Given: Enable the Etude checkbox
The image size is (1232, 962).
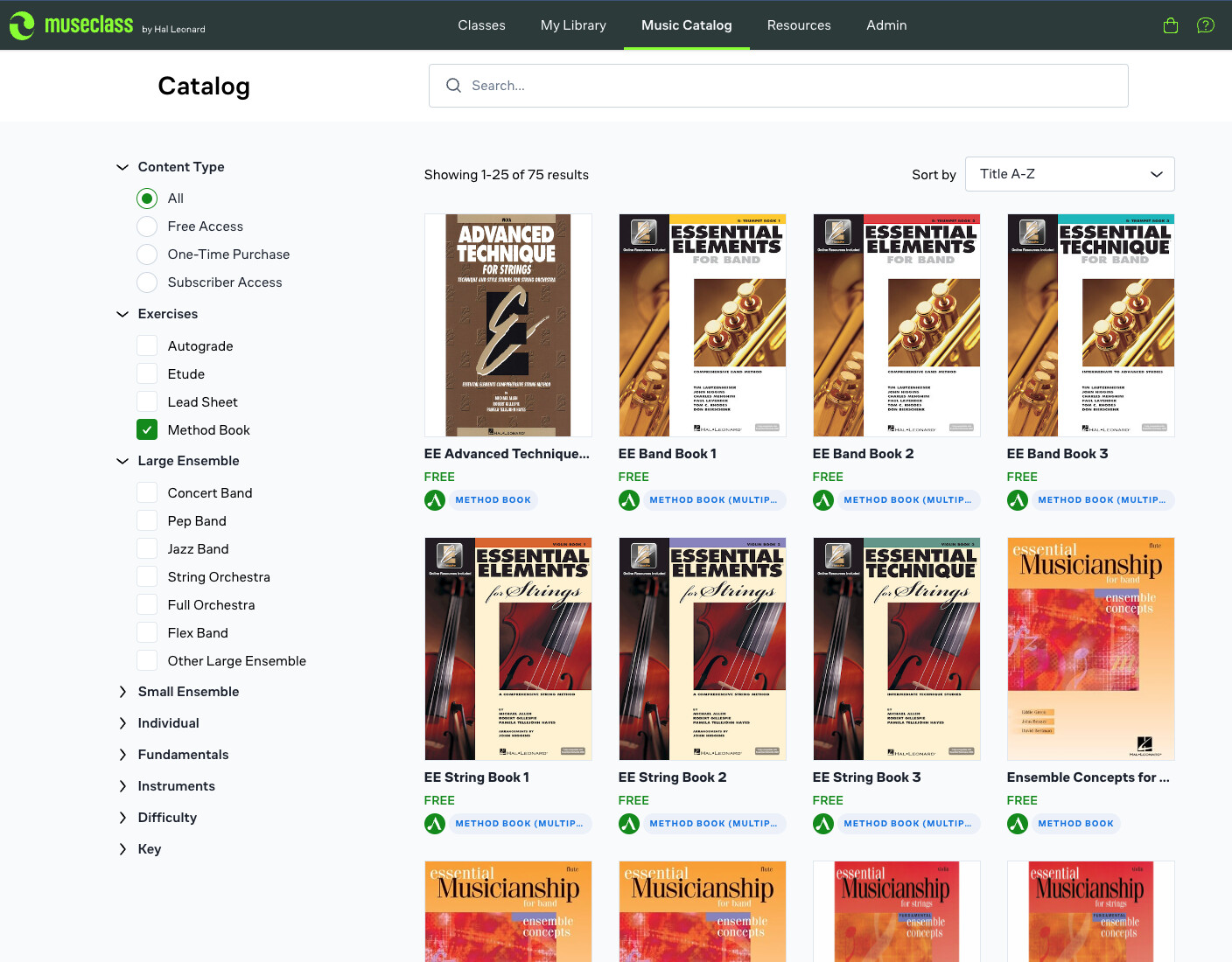Looking at the screenshot, I should click(x=147, y=374).
